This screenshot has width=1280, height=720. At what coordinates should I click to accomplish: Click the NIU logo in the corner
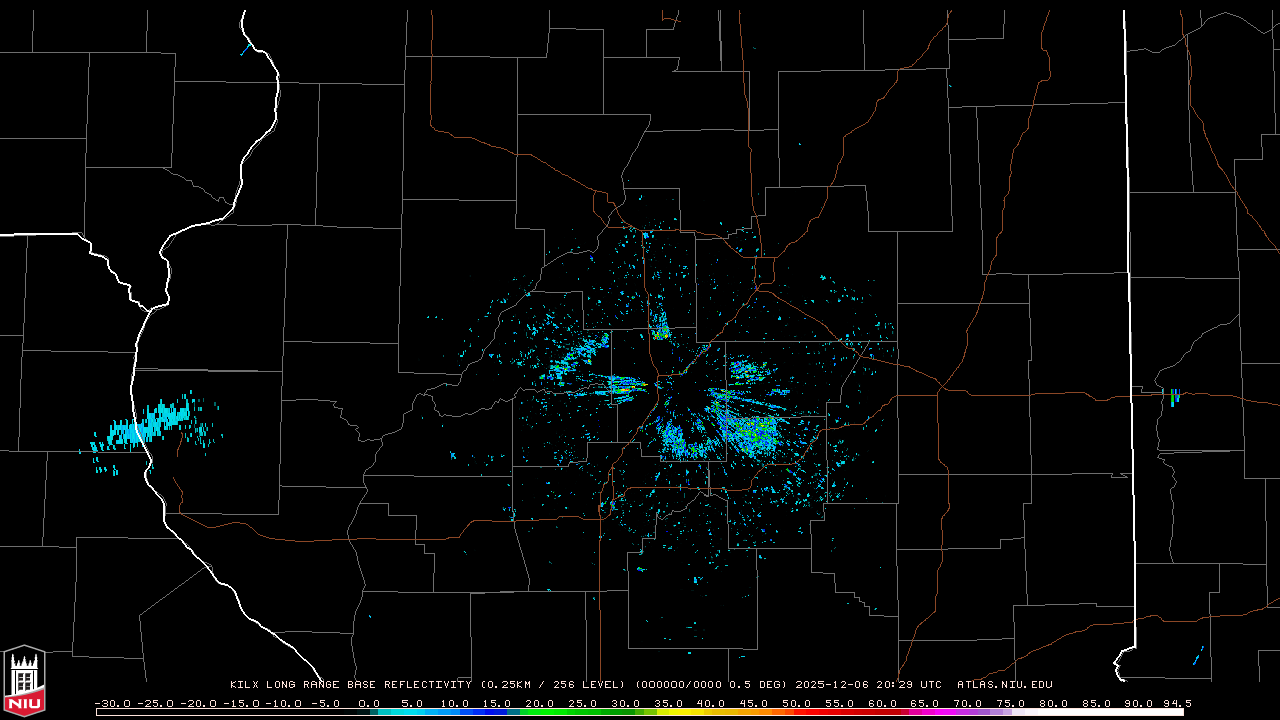(24, 682)
